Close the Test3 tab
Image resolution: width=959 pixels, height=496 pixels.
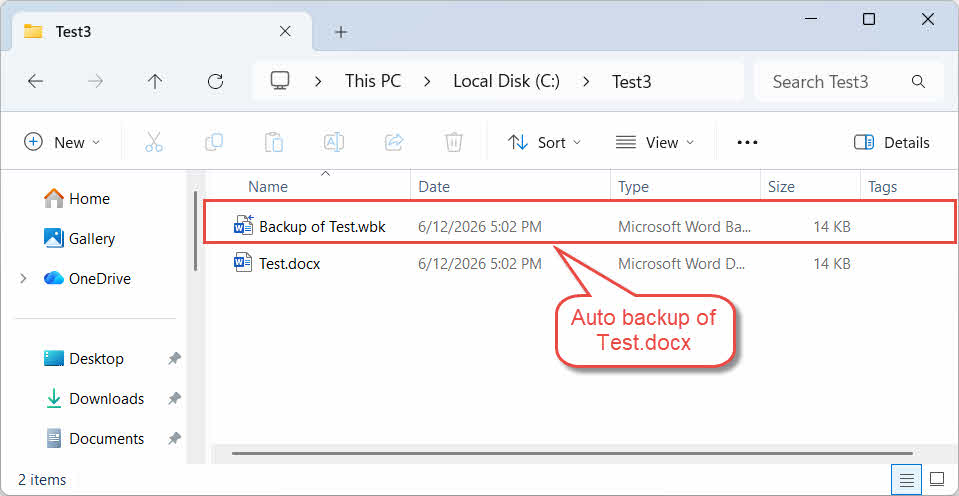[285, 32]
